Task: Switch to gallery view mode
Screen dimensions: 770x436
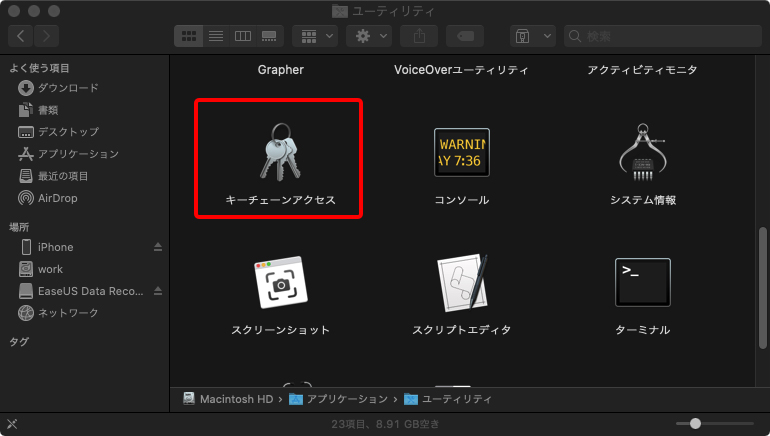Action: (269, 36)
